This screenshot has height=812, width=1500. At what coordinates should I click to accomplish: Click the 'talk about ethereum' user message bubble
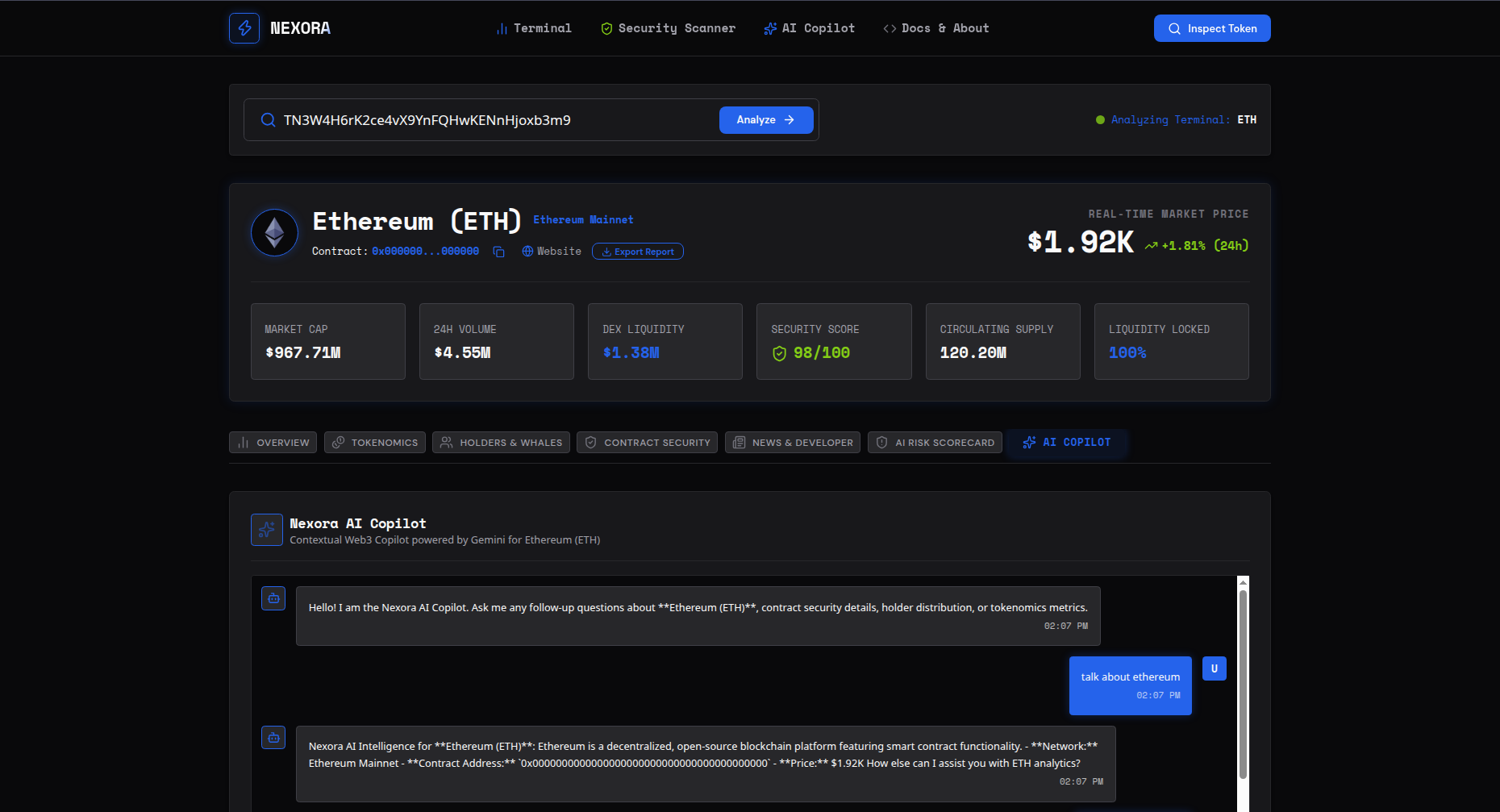point(1131,685)
